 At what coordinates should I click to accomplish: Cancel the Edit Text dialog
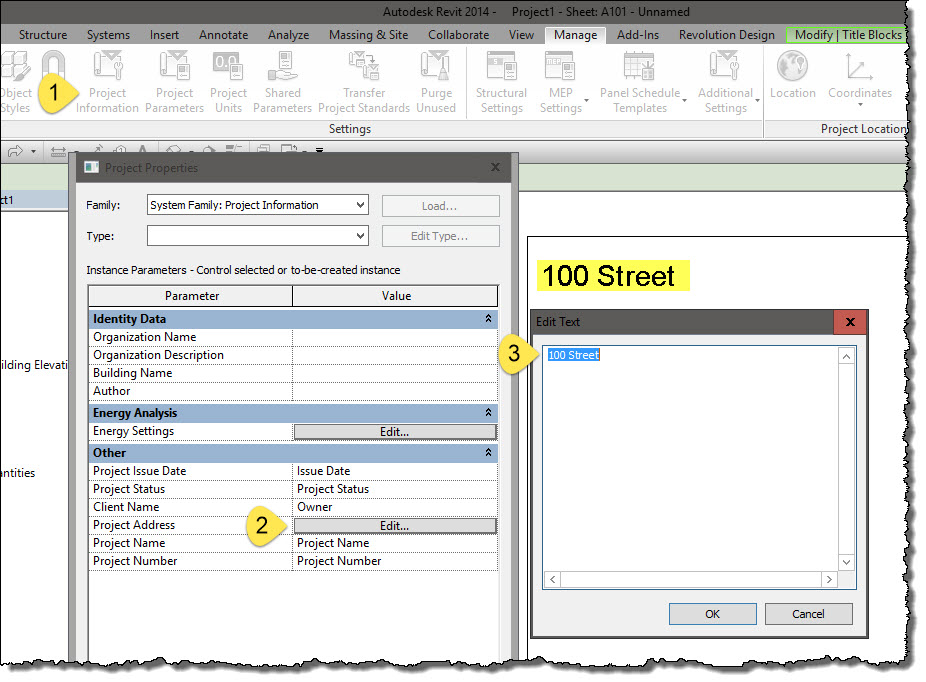coord(808,614)
